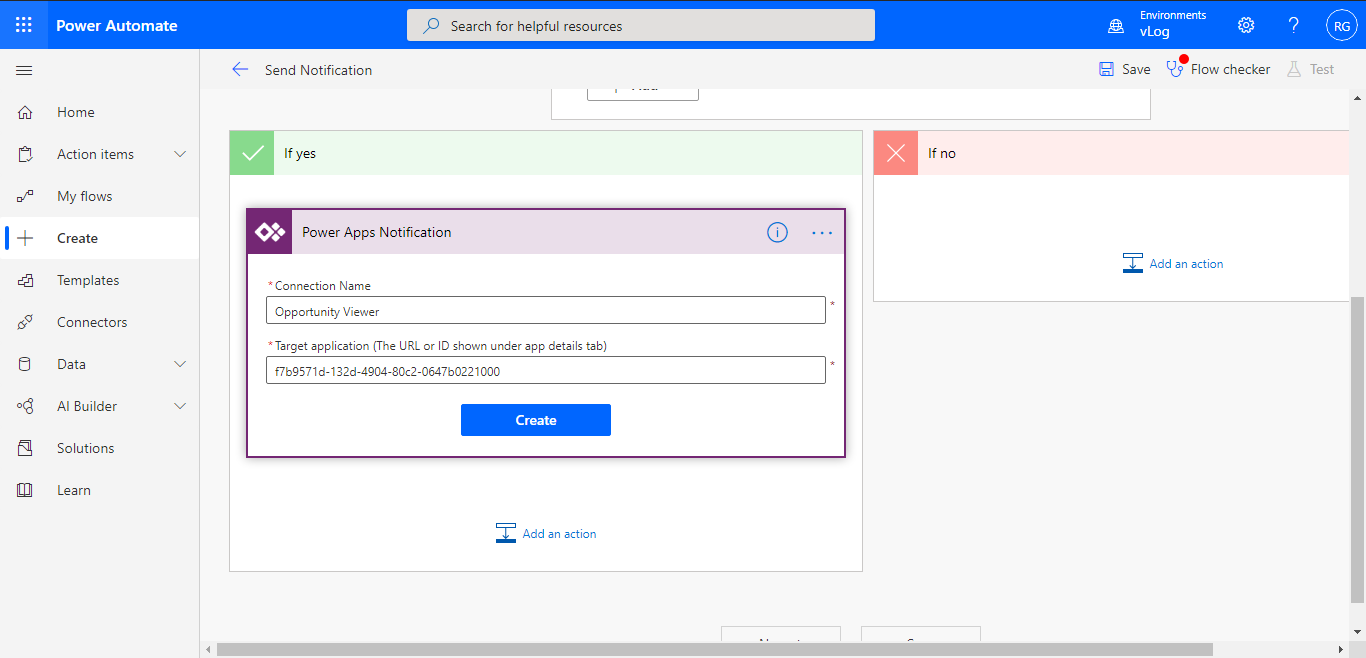Click the Power Automate title
Screen dimensions: 1366x658
[117, 26]
